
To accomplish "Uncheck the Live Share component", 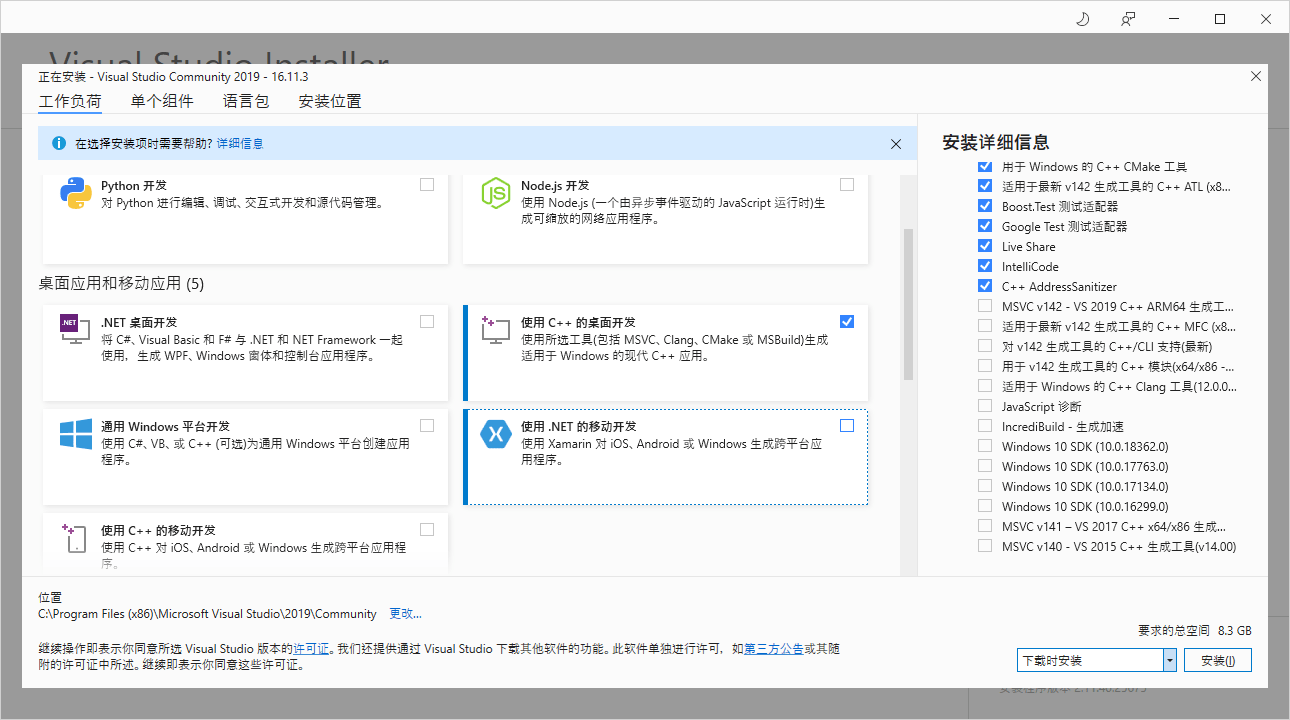I will click(x=985, y=246).
